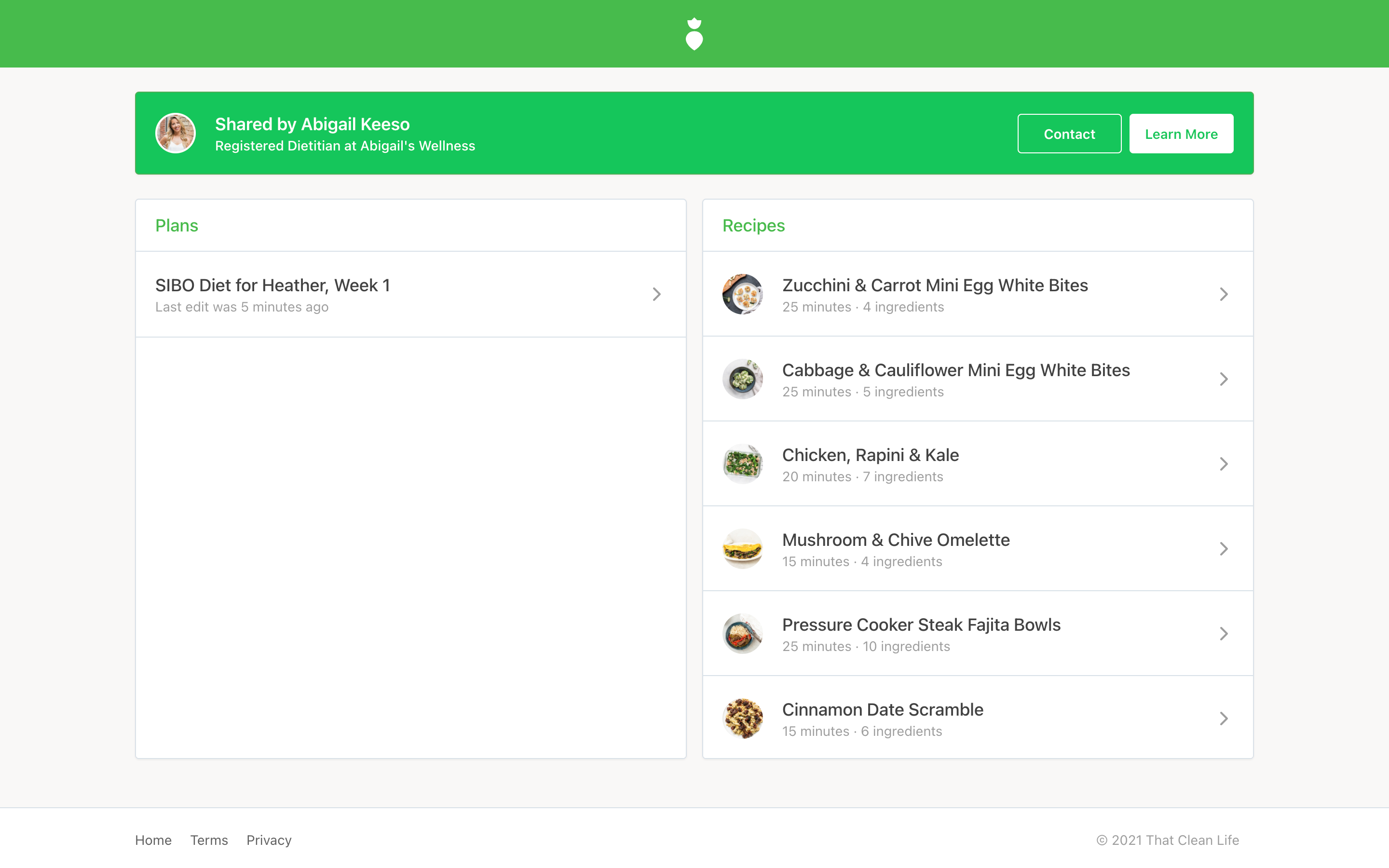This screenshot has width=1389, height=868.
Task: Click '25 minutes · 5 ingredients' text
Action: coord(863,392)
